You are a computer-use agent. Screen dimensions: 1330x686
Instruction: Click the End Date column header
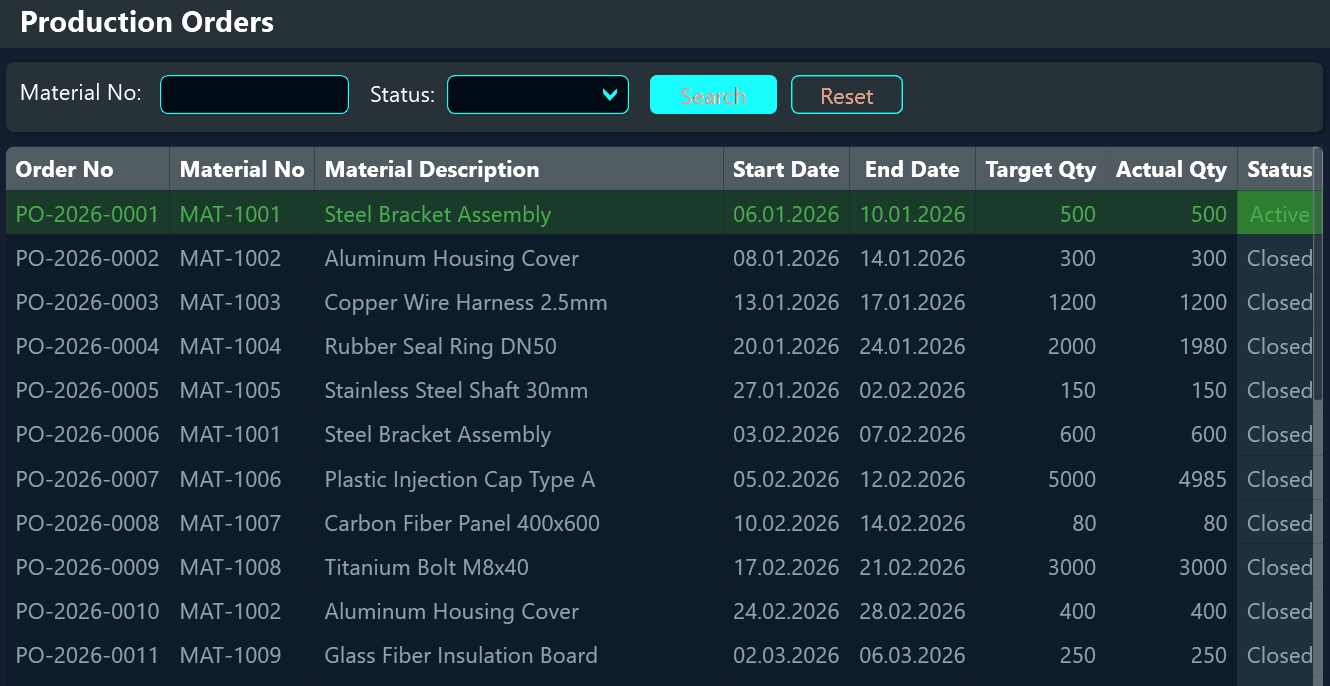[912, 169]
